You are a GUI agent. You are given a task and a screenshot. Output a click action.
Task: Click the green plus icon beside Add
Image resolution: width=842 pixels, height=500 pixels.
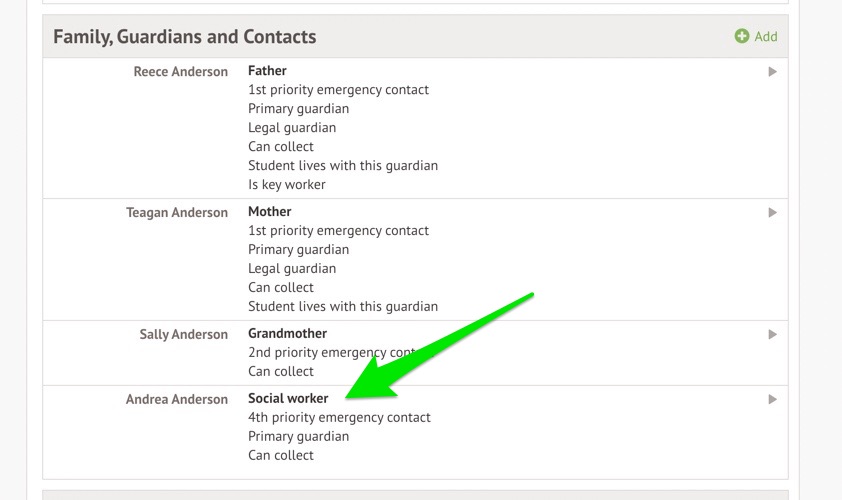[x=742, y=37]
